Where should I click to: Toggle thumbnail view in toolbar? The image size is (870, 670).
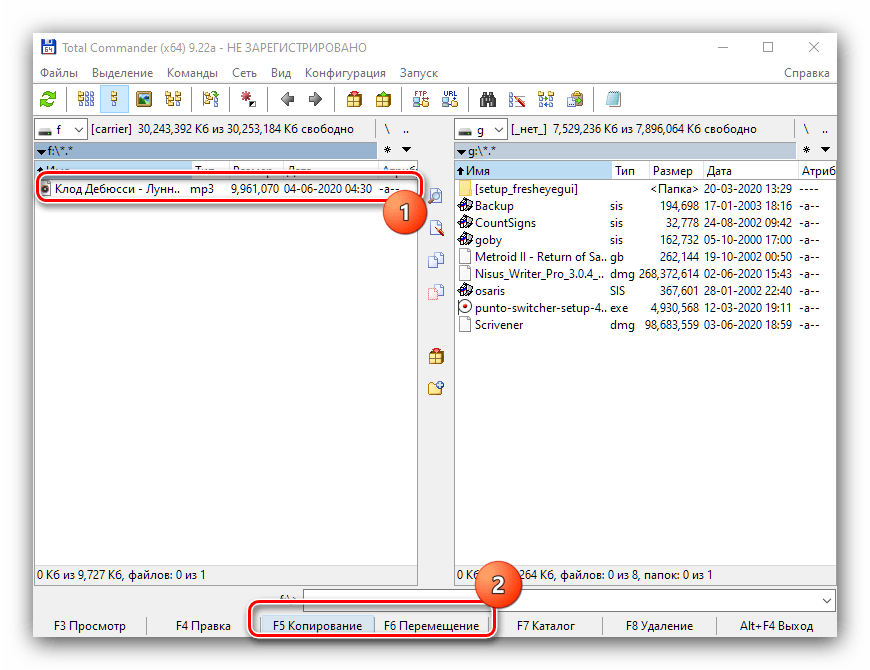tap(144, 99)
